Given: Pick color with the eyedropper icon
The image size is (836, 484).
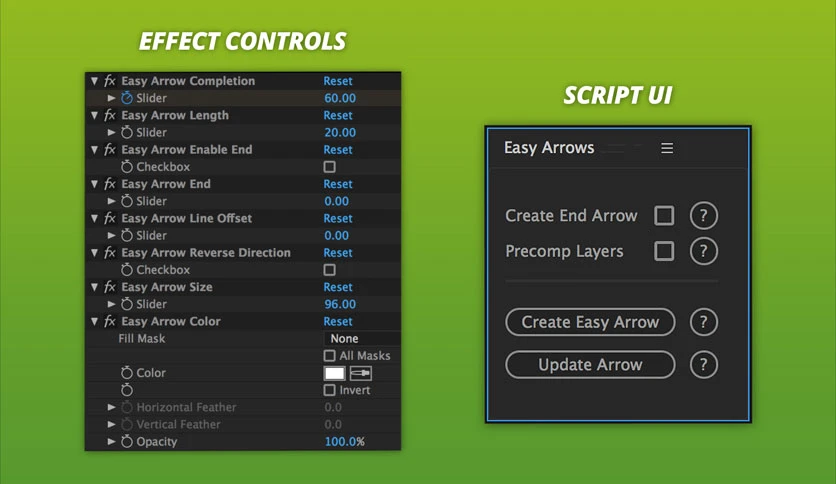Looking at the screenshot, I should pyautogui.click(x=360, y=373).
